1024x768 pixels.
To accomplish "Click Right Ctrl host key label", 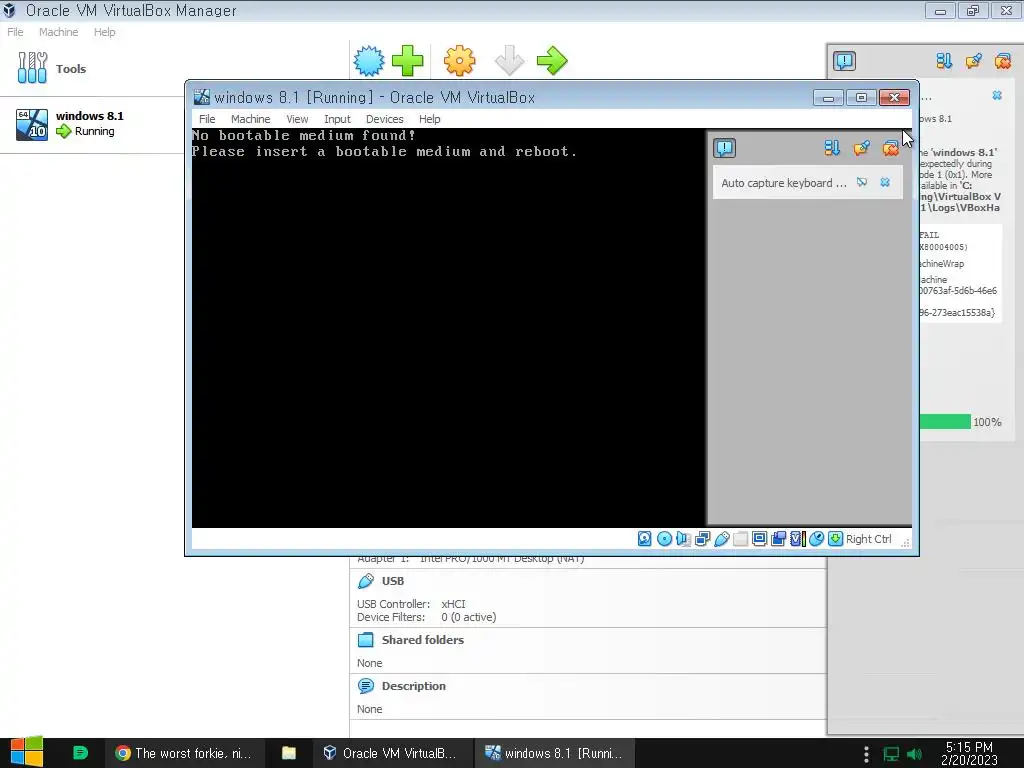I will (869, 539).
